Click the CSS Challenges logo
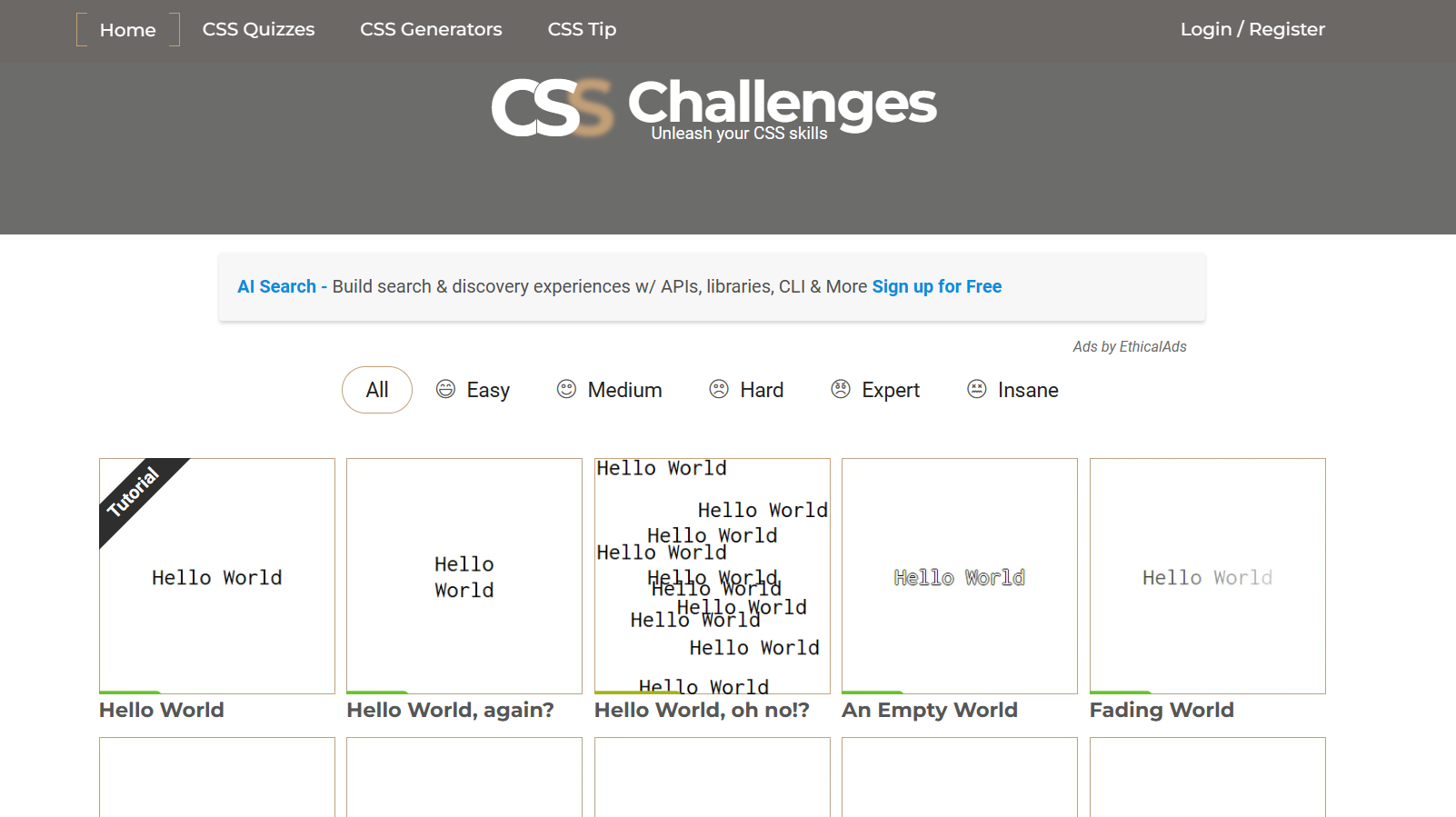This screenshot has height=817, width=1456. [713, 107]
